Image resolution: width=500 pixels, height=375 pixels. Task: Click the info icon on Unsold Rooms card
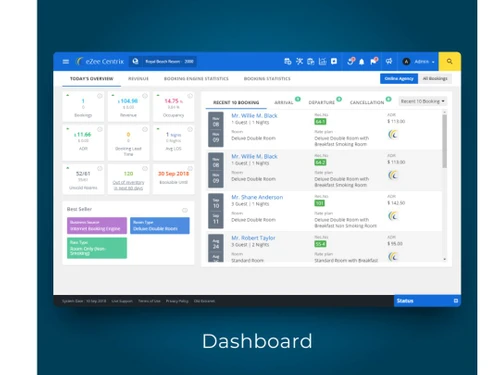99,169
